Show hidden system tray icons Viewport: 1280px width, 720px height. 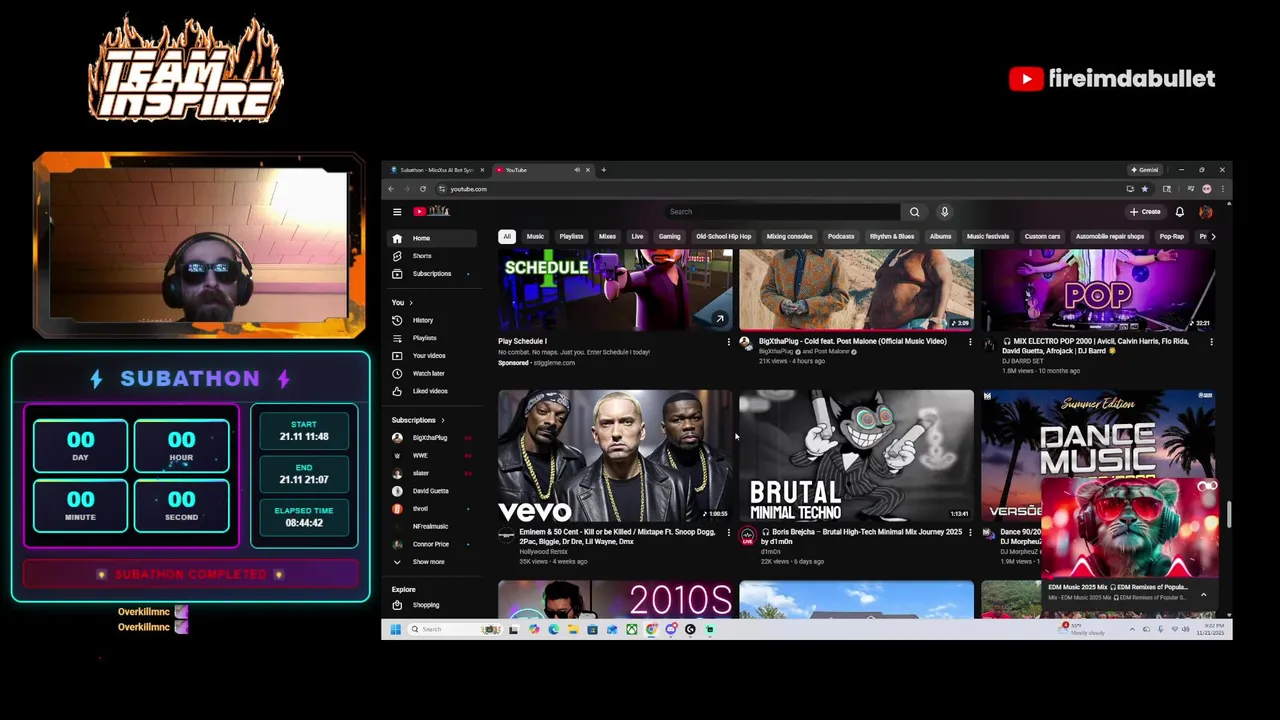coord(1132,629)
